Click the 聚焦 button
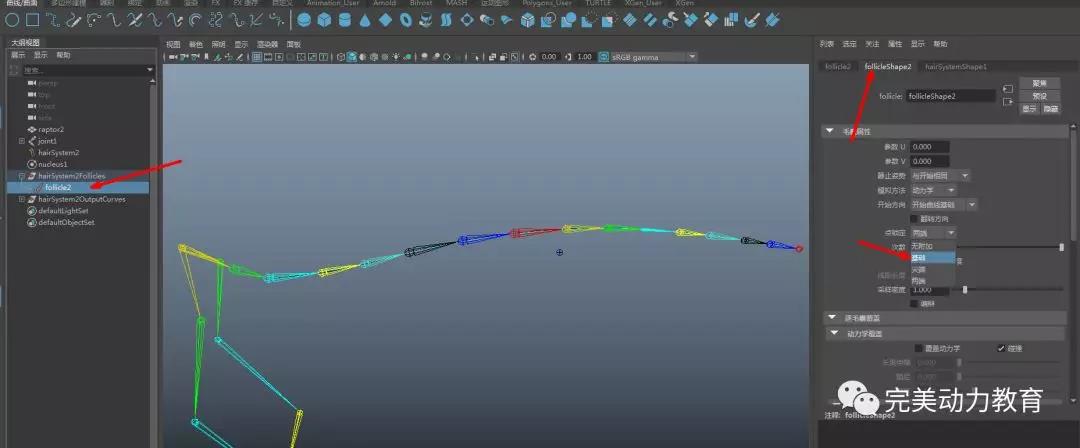 (1039, 83)
